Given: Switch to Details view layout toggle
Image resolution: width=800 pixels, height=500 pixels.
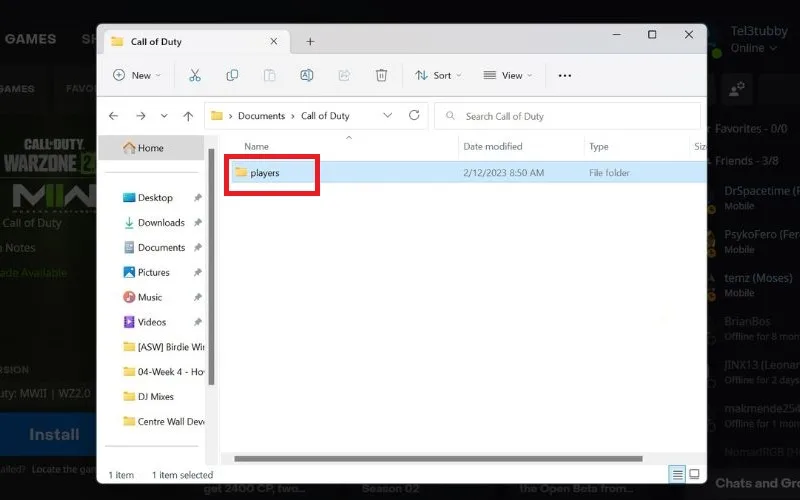Looking at the screenshot, I should click(678, 474).
